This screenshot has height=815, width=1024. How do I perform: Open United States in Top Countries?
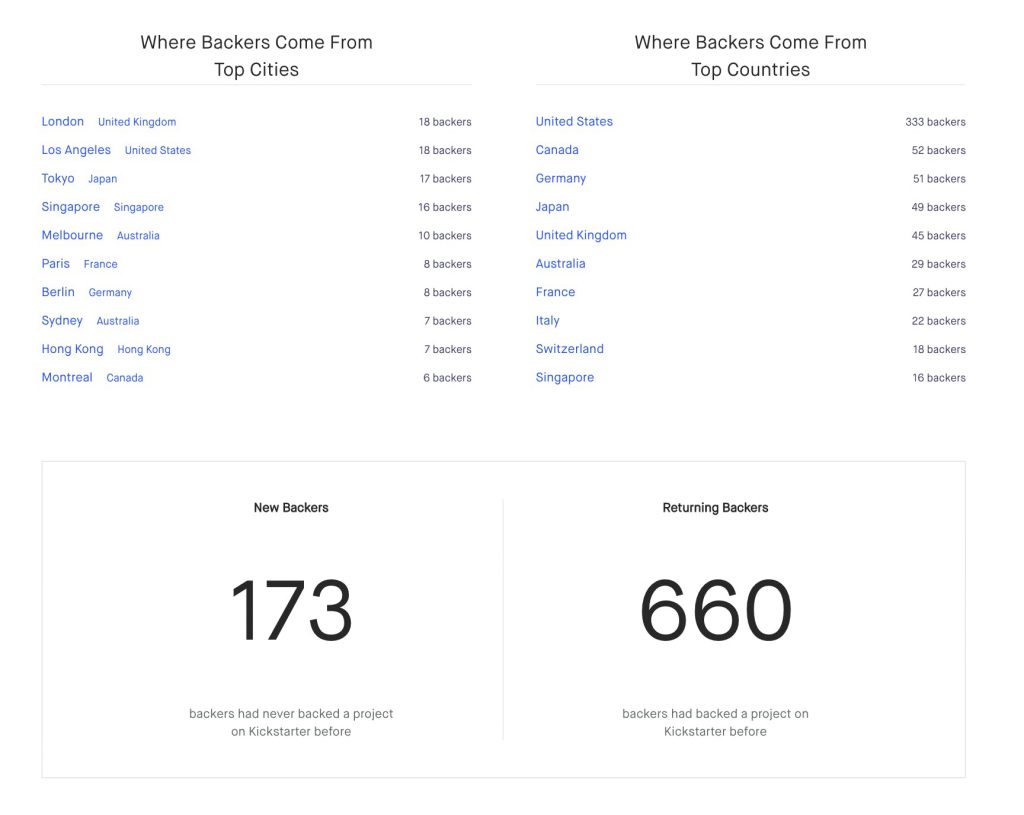pos(574,122)
